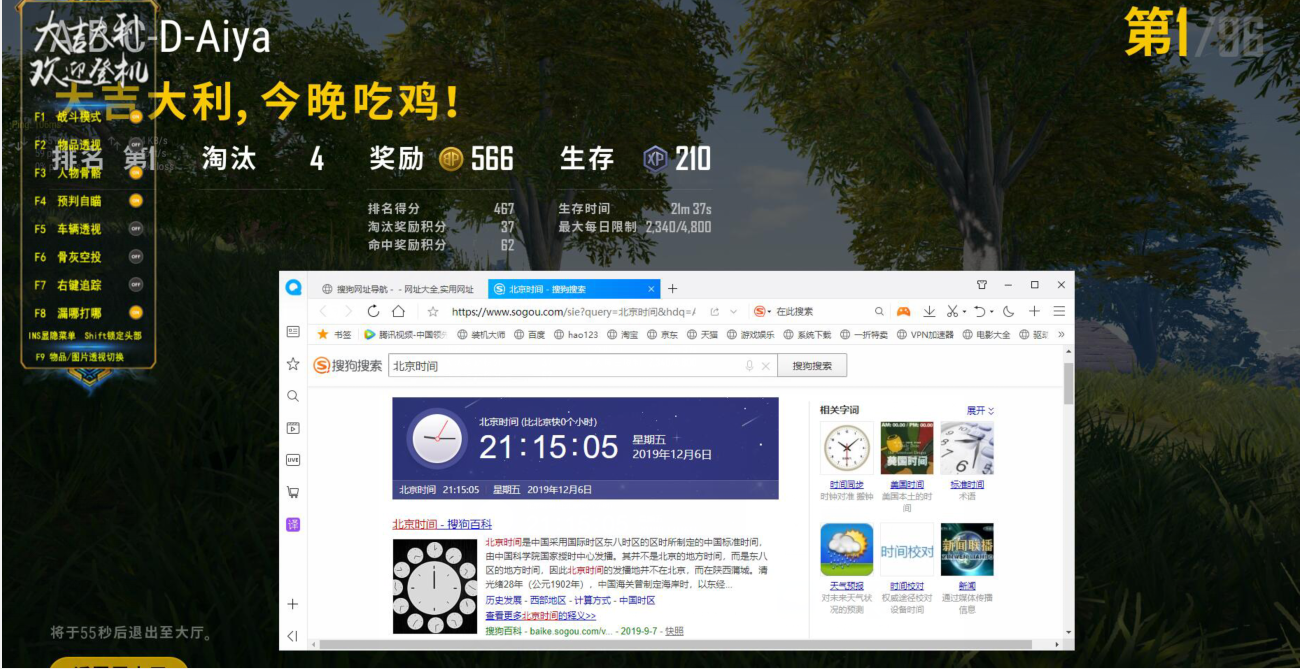Expand the screenshot tool dropdown arrow
This screenshot has height=669, width=1300.
coord(964,313)
